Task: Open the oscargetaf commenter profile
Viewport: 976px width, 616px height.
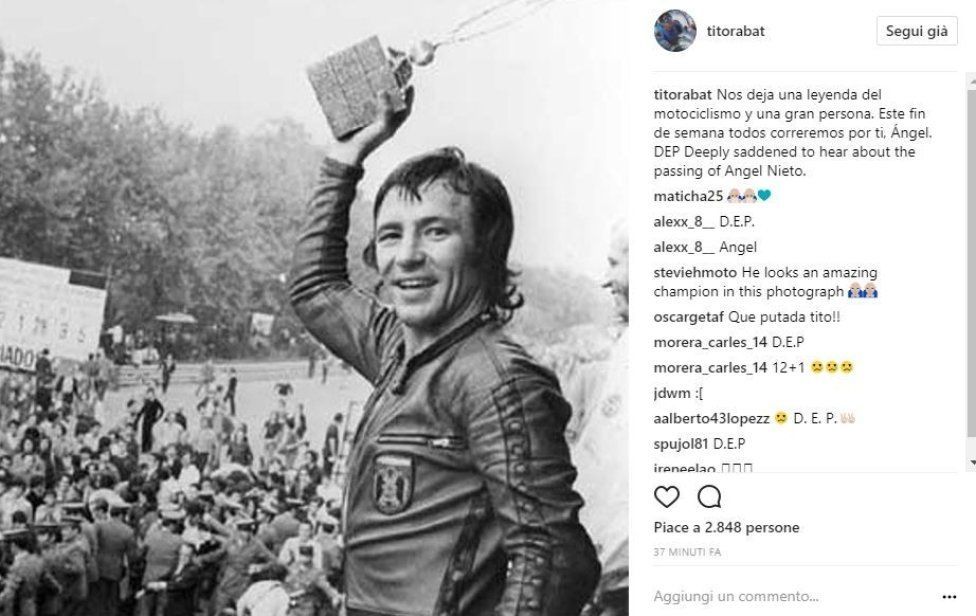Action: coord(688,317)
